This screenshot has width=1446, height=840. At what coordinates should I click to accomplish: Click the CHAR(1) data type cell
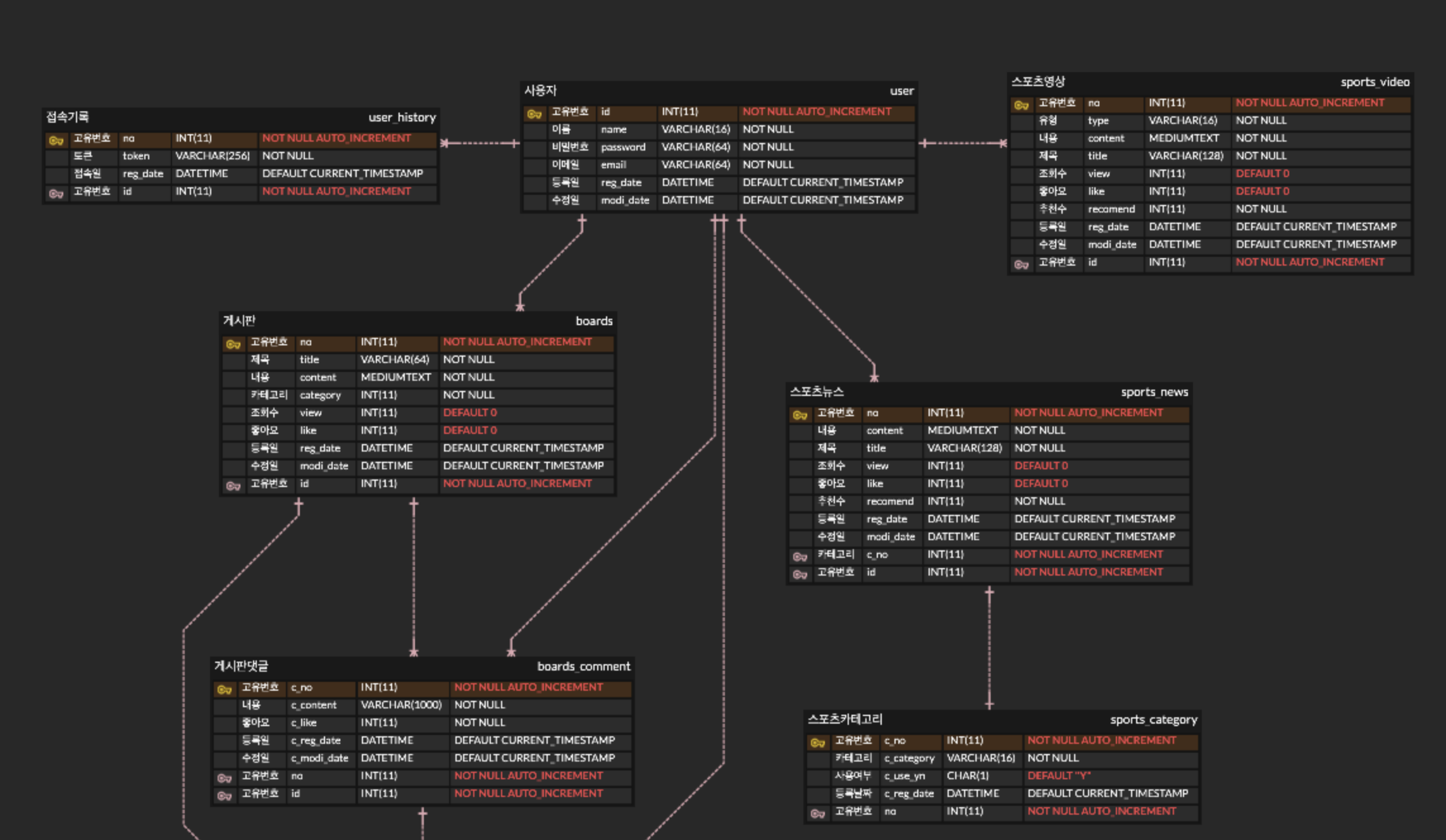point(967,775)
